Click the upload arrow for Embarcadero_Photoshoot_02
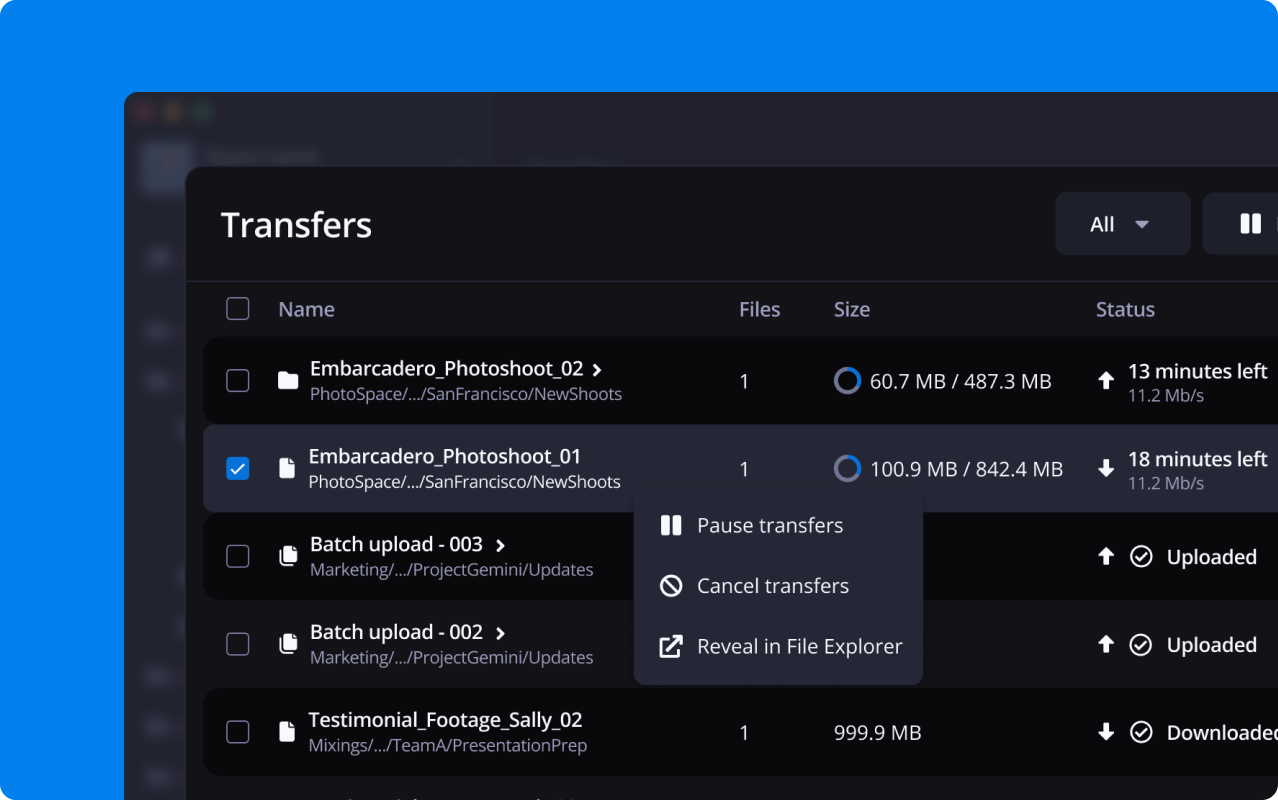 click(x=1106, y=381)
